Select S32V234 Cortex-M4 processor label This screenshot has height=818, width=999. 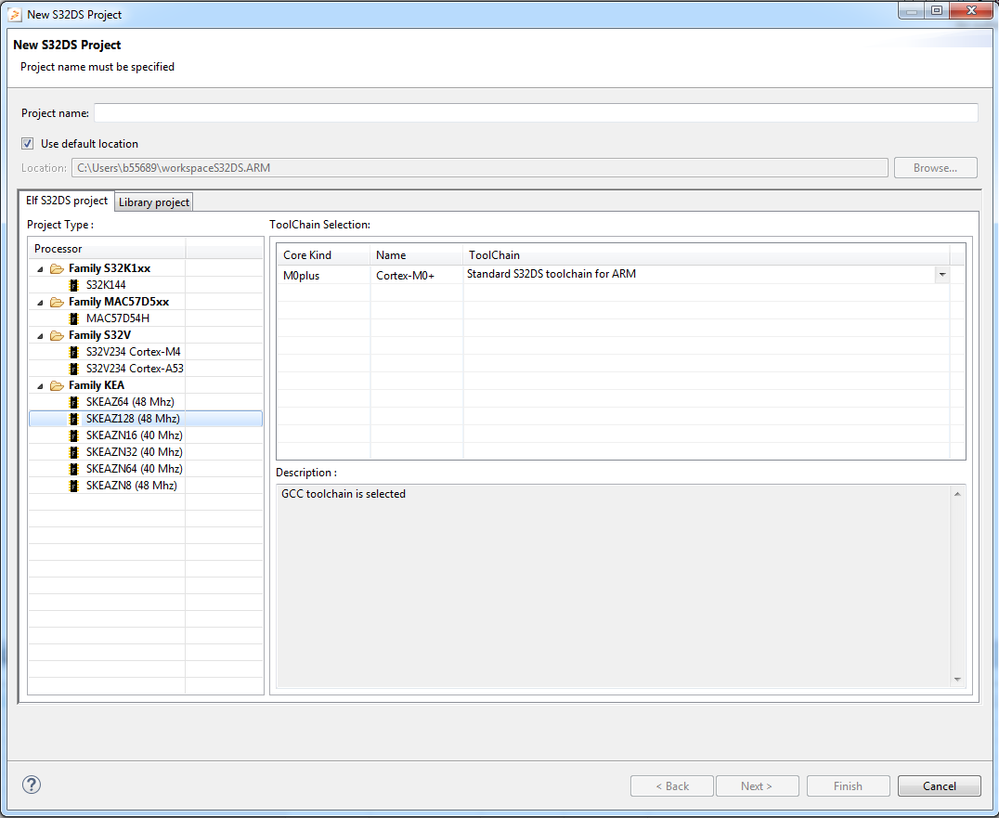click(133, 352)
